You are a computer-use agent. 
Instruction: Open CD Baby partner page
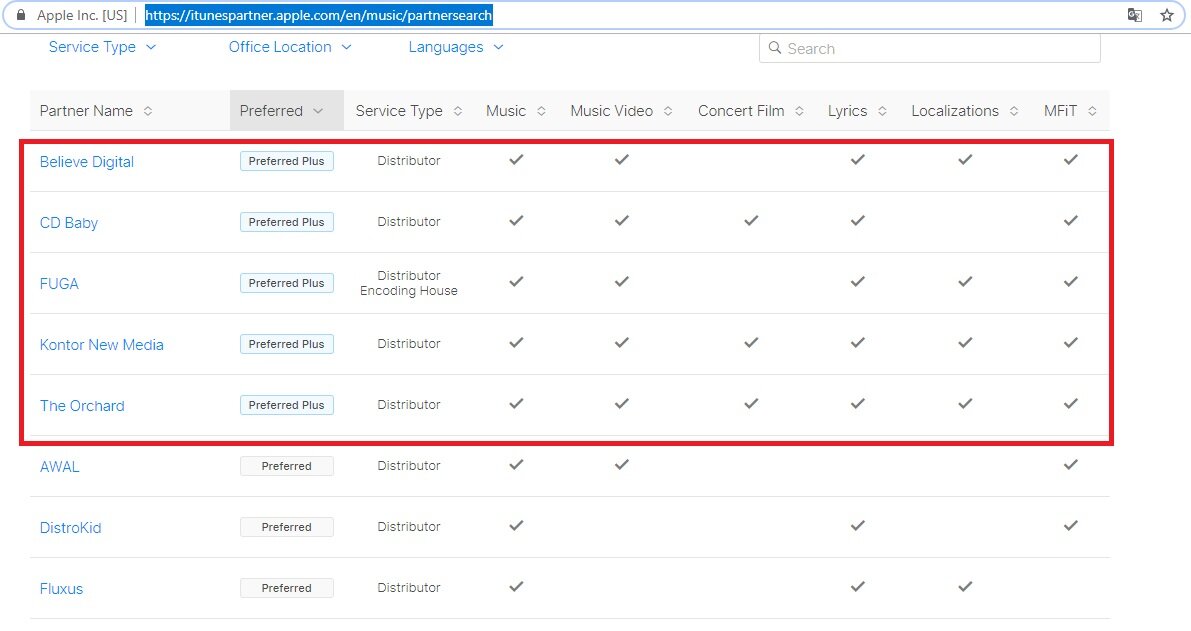coord(69,222)
